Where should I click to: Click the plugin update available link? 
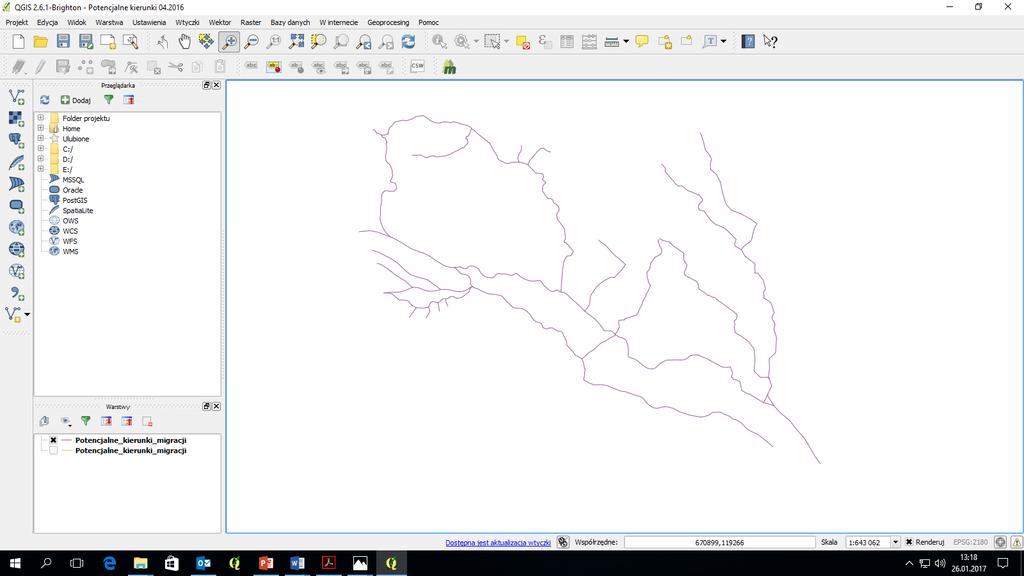pos(498,543)
